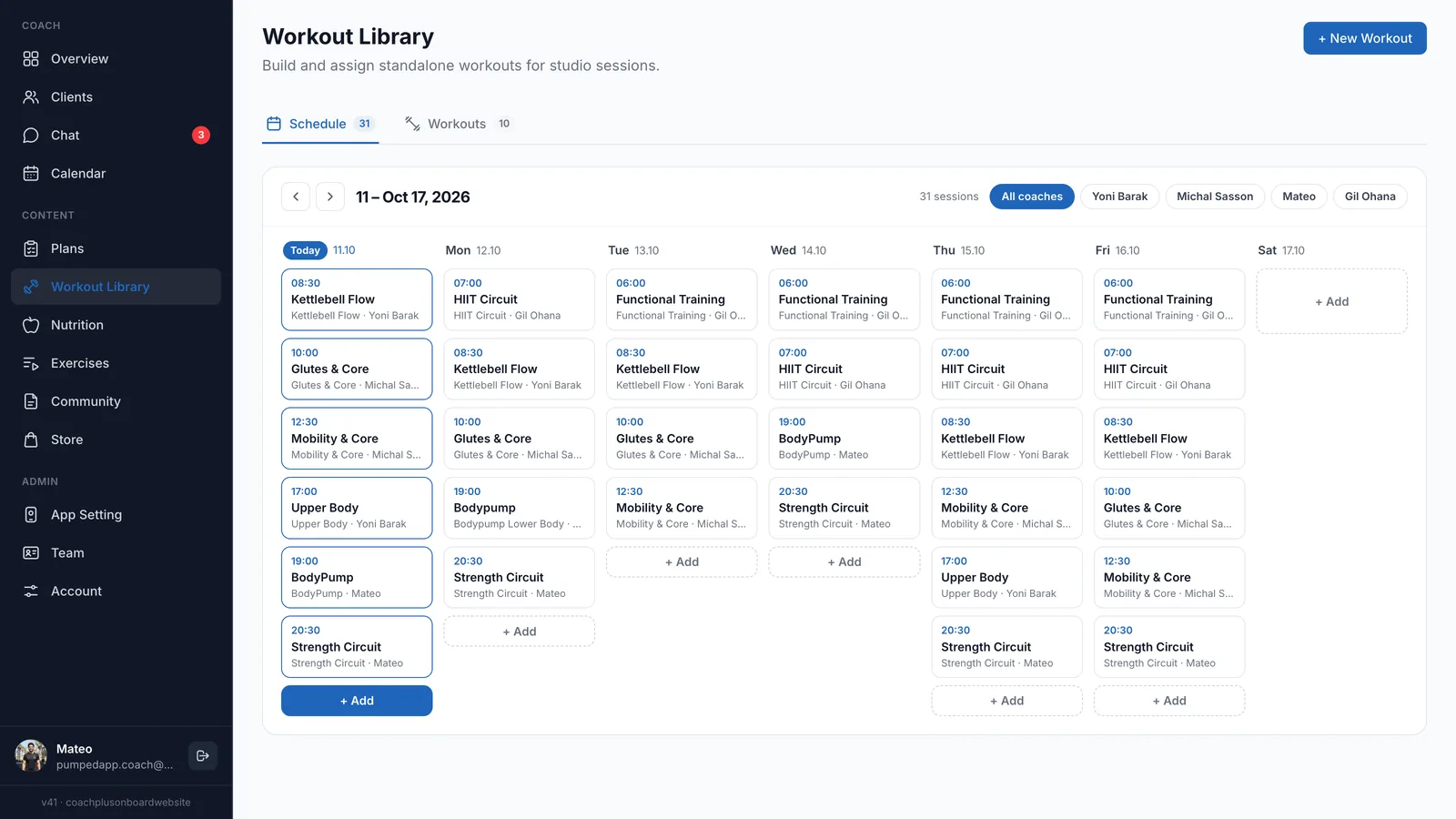Go to the previous week
The image size is (1456, 819).
pos(296,197)
